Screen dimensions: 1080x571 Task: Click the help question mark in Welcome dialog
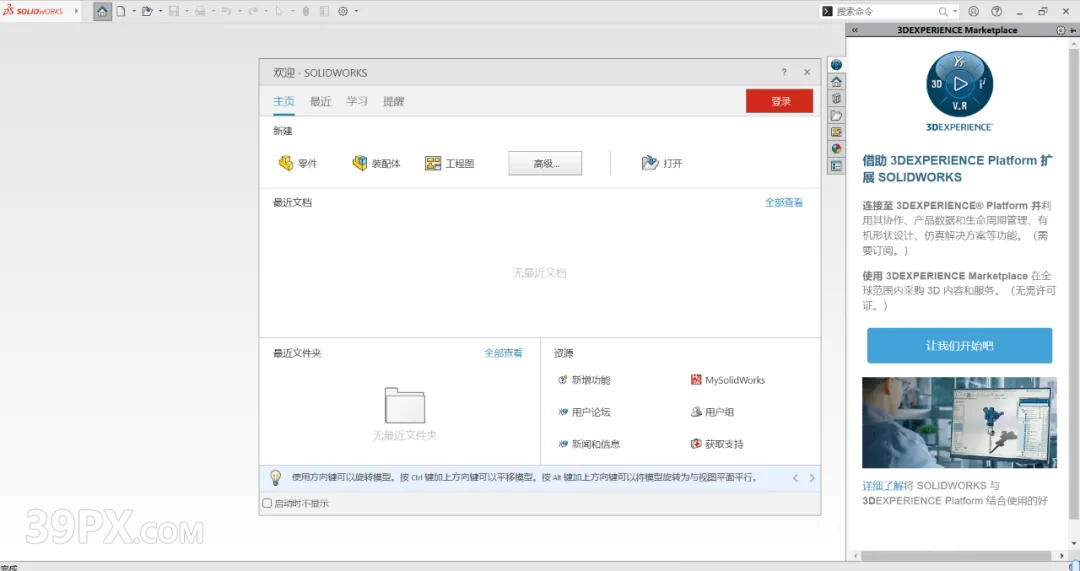(784, 72)
